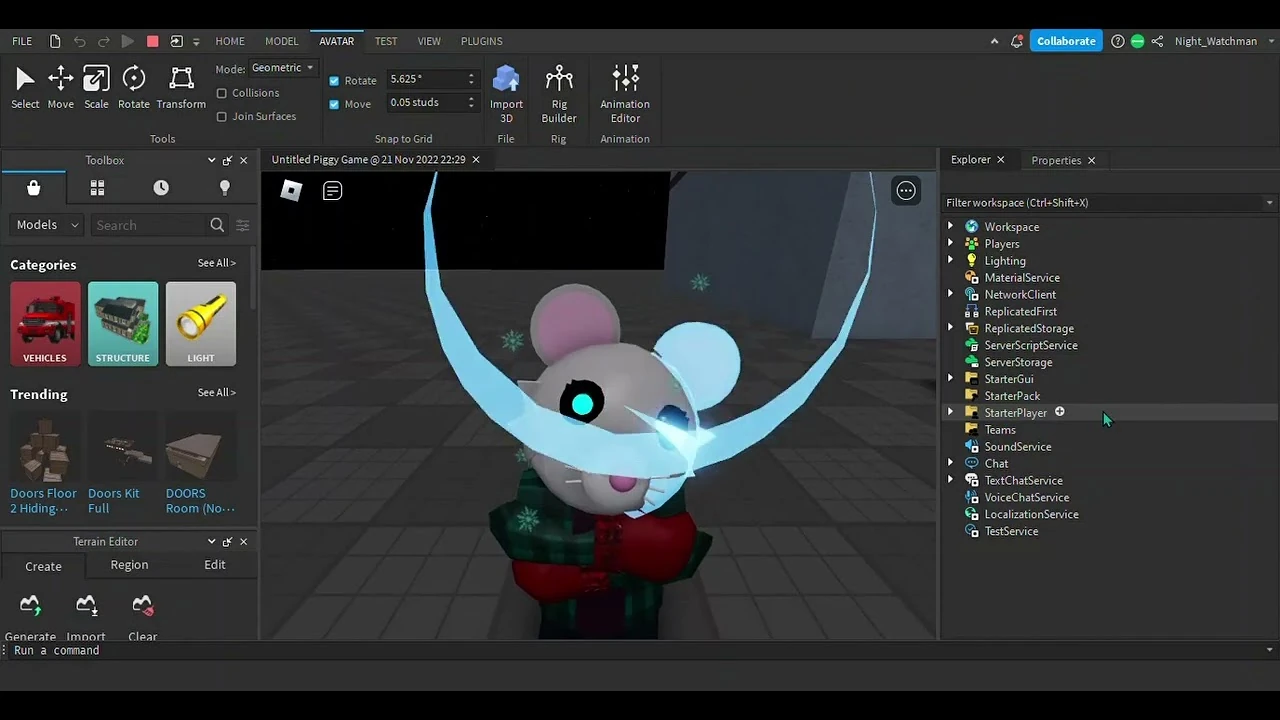The width and height of the screenshot is (1280, 720).
Task: Open the Properties panel tab
Action: click(x=1056, y=160)
